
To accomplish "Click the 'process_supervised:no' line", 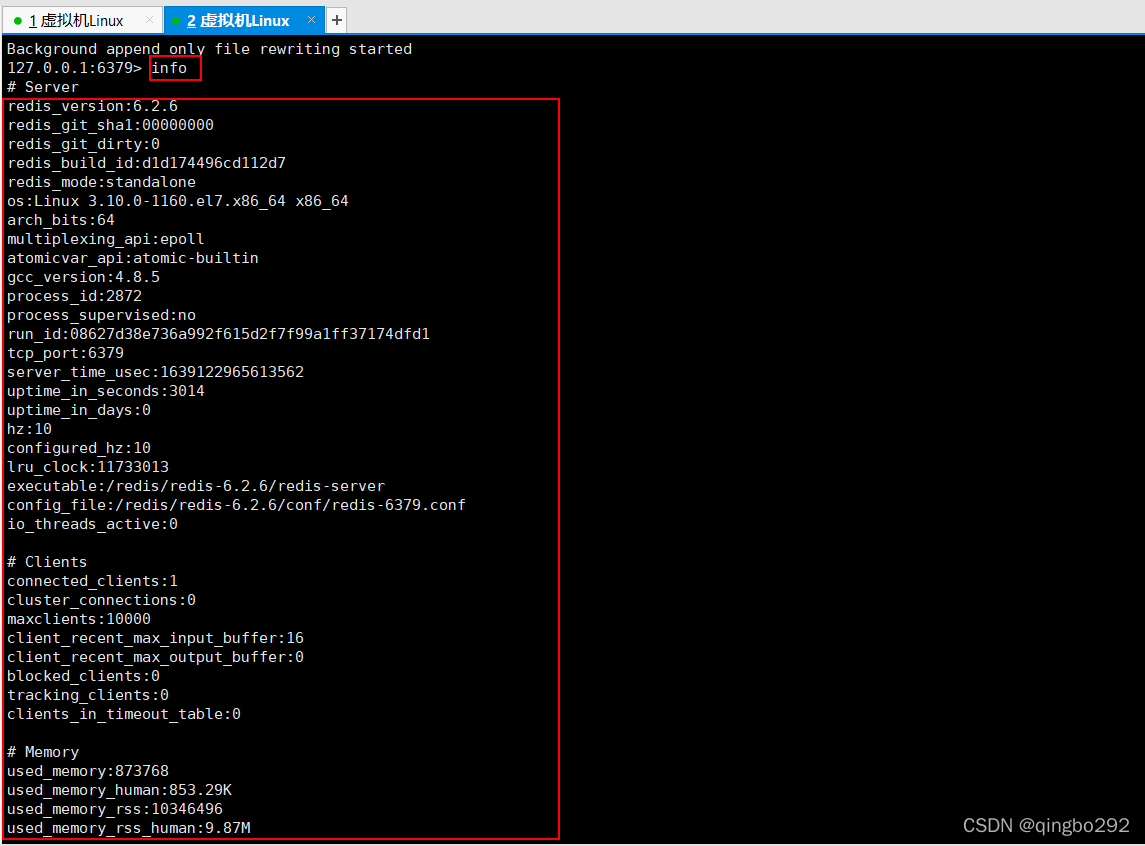I will pyautogui.click(x=102, y=315).
